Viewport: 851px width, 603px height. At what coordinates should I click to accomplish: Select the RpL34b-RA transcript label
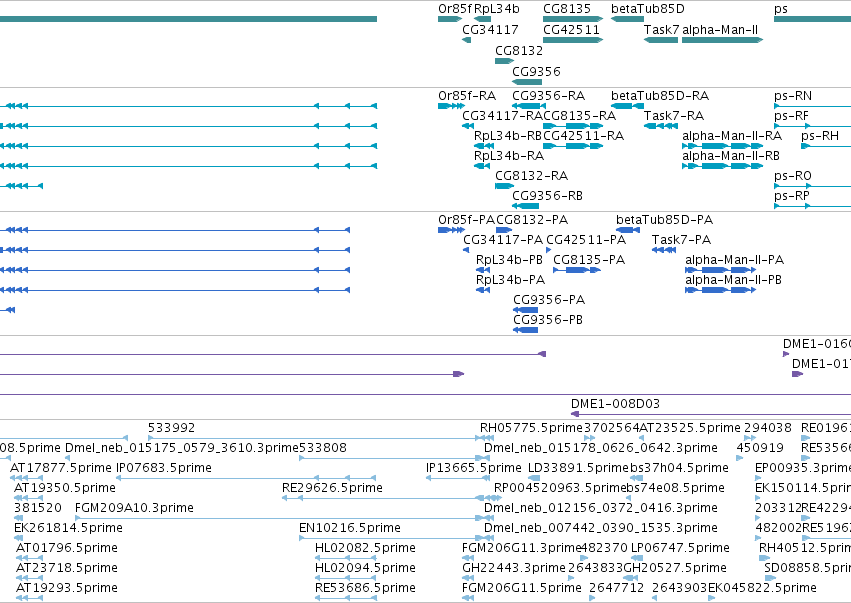tap(509, 156)
